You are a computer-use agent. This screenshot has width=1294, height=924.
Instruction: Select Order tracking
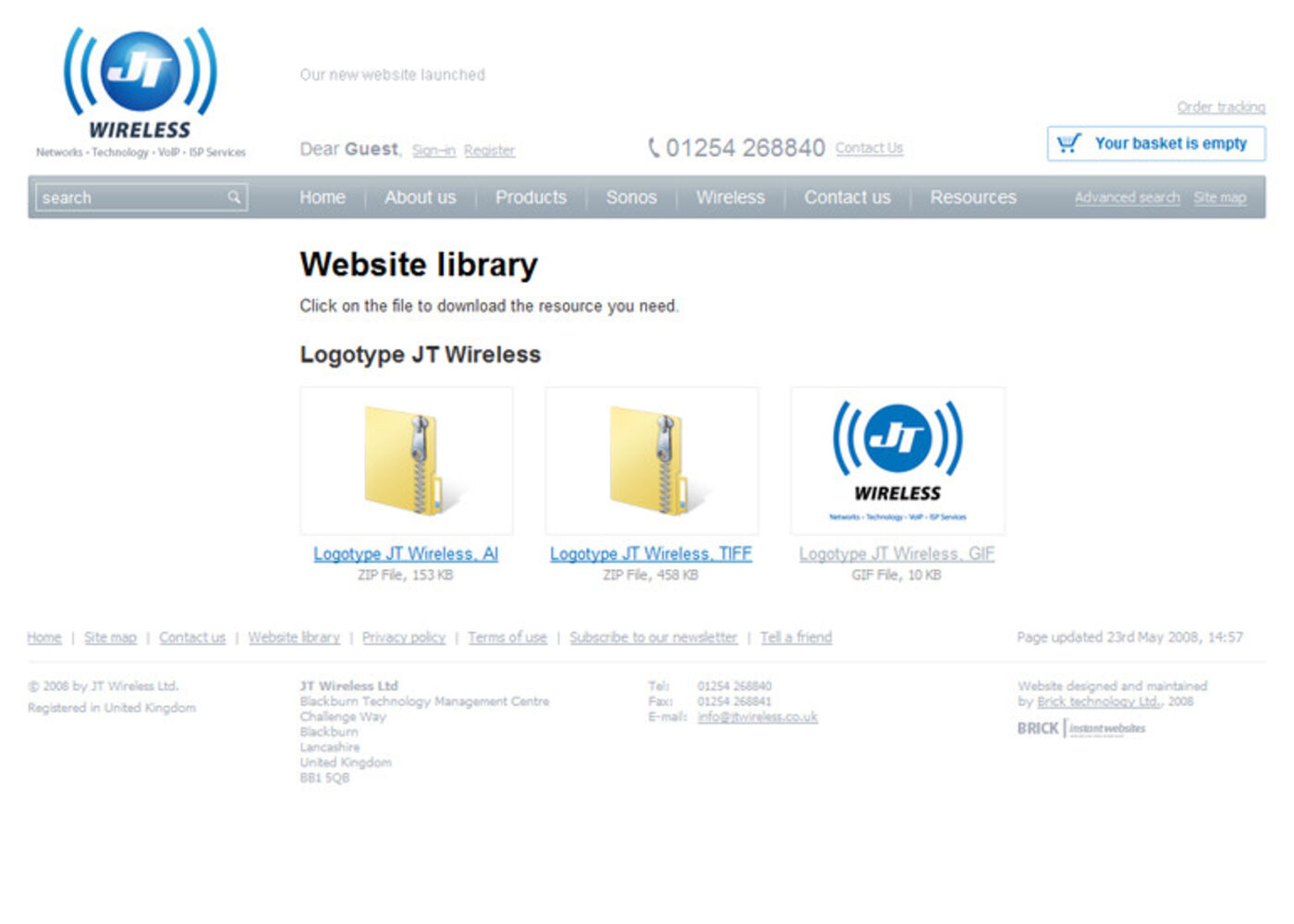1222,107
